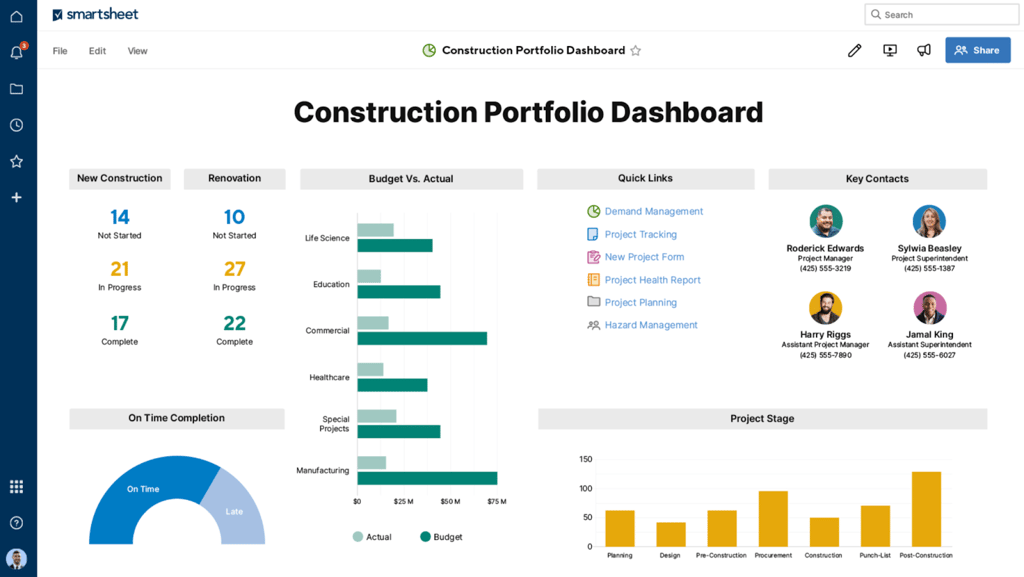View Recents via the clock icon

(x=15, y=124)
